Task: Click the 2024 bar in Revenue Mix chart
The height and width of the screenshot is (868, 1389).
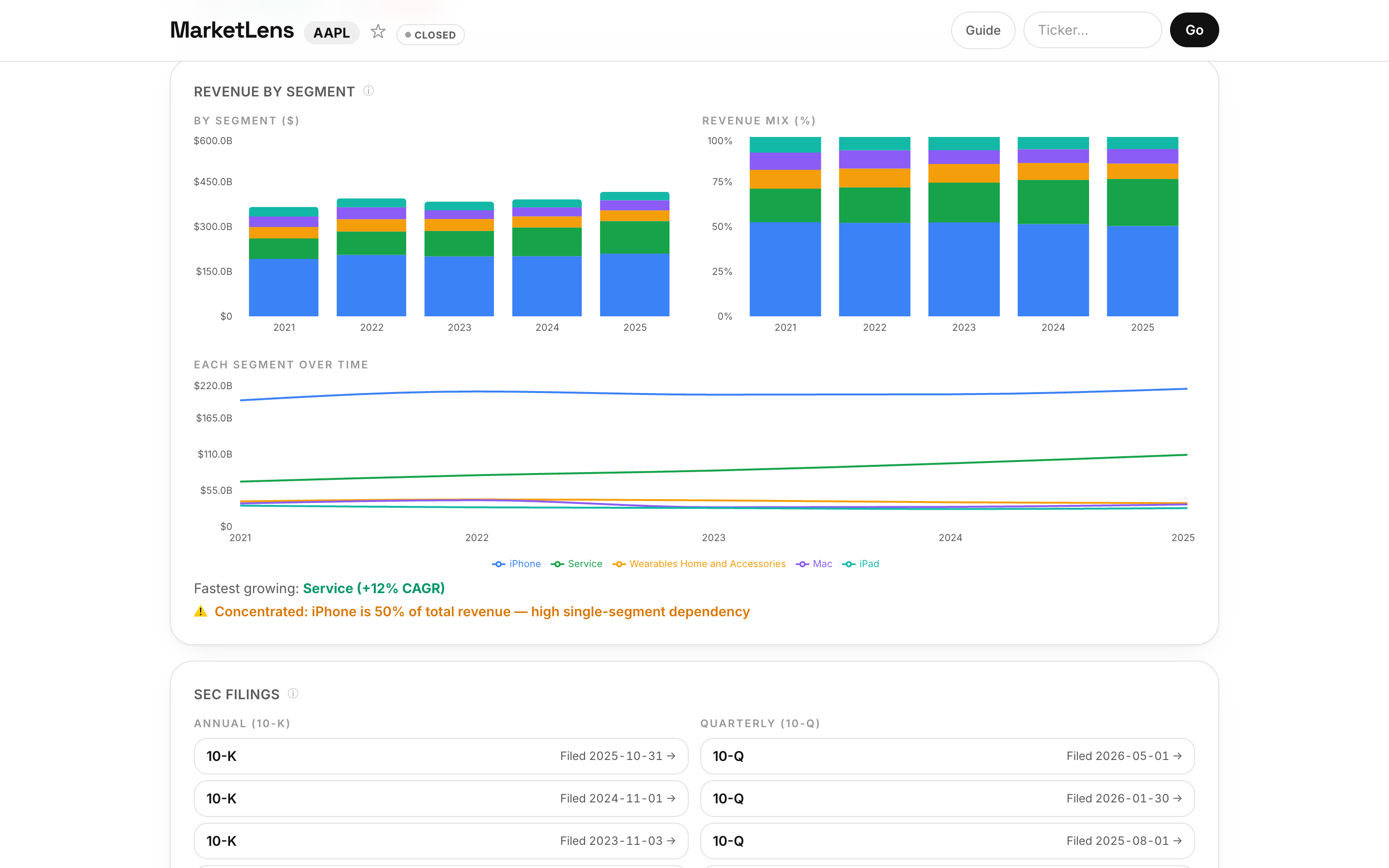Action: (1053, 227)
